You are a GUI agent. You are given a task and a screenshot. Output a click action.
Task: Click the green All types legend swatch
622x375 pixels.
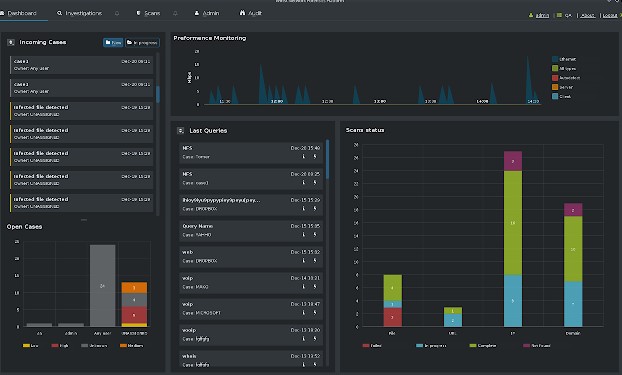click(555, 68)
